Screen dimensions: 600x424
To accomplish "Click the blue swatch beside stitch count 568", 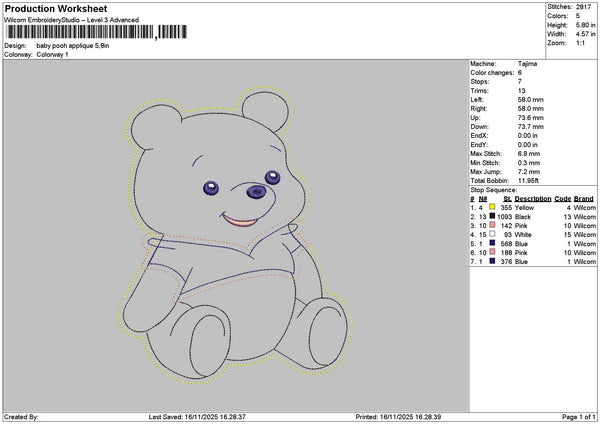I will click(492, 243).
